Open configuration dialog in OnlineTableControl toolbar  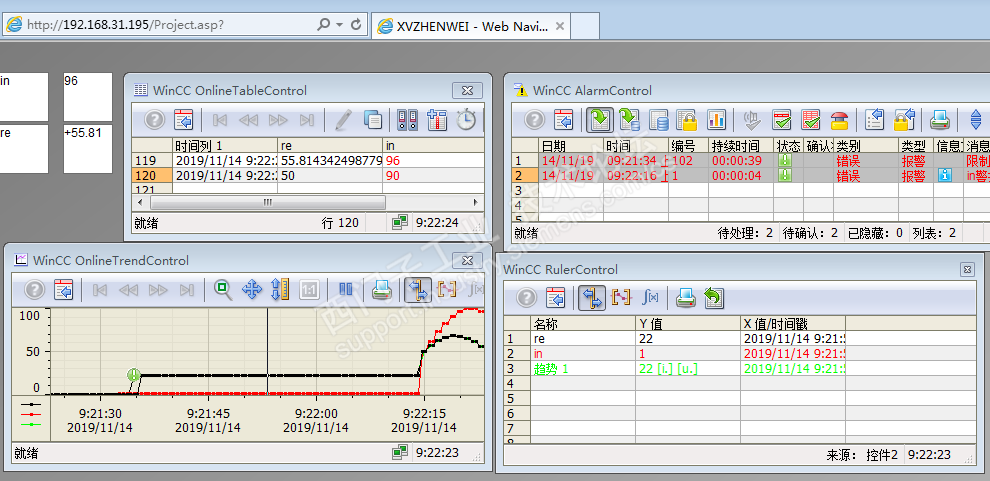pyautogui.click(x=182, y=119)
